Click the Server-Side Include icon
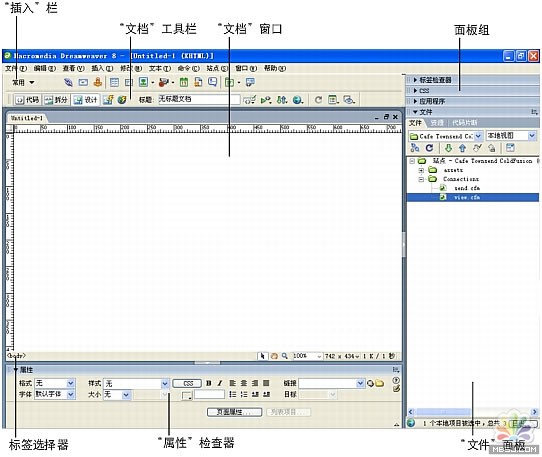Image resolution: width=542 pixels, height=457 pixels. [x=198, y=82]
